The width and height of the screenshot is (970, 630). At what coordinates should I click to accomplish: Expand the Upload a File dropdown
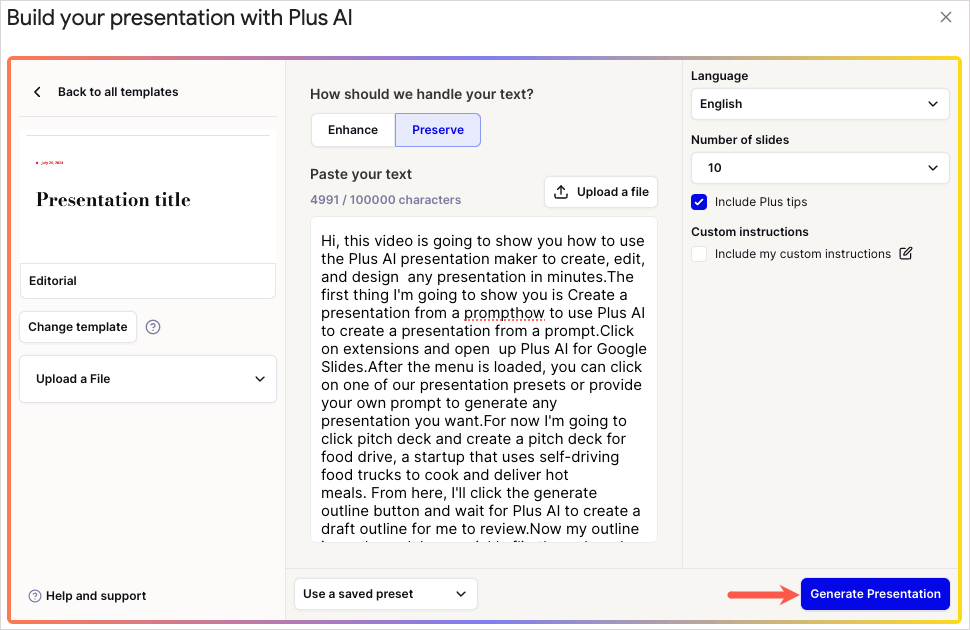(148, 379)
